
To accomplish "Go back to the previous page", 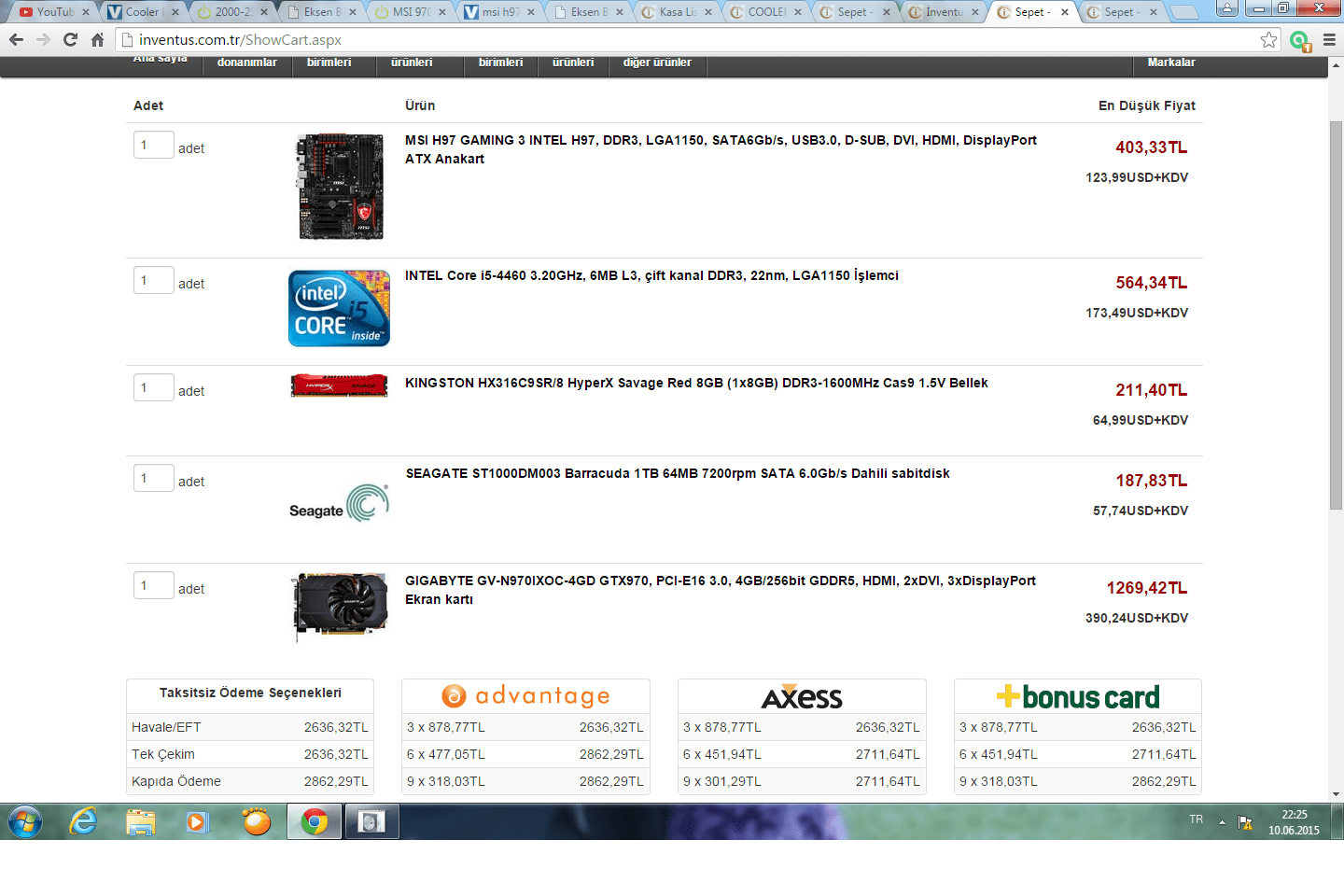I will (x=16, y=40).
